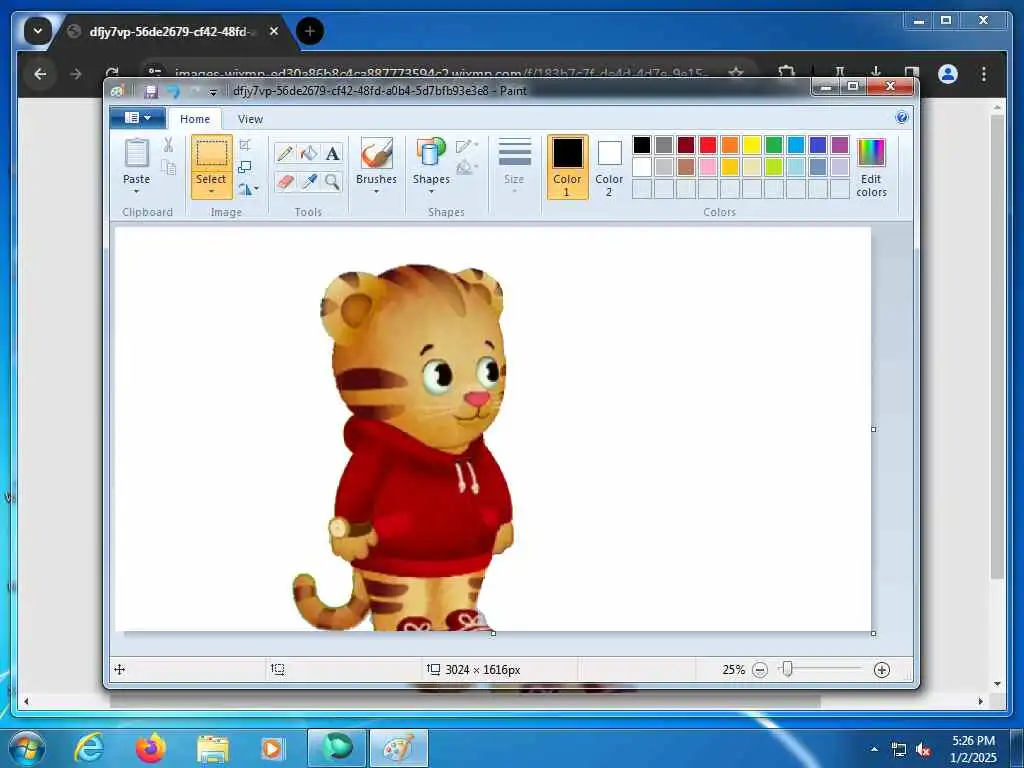Open a new Chrome tab

pos(310,31)
